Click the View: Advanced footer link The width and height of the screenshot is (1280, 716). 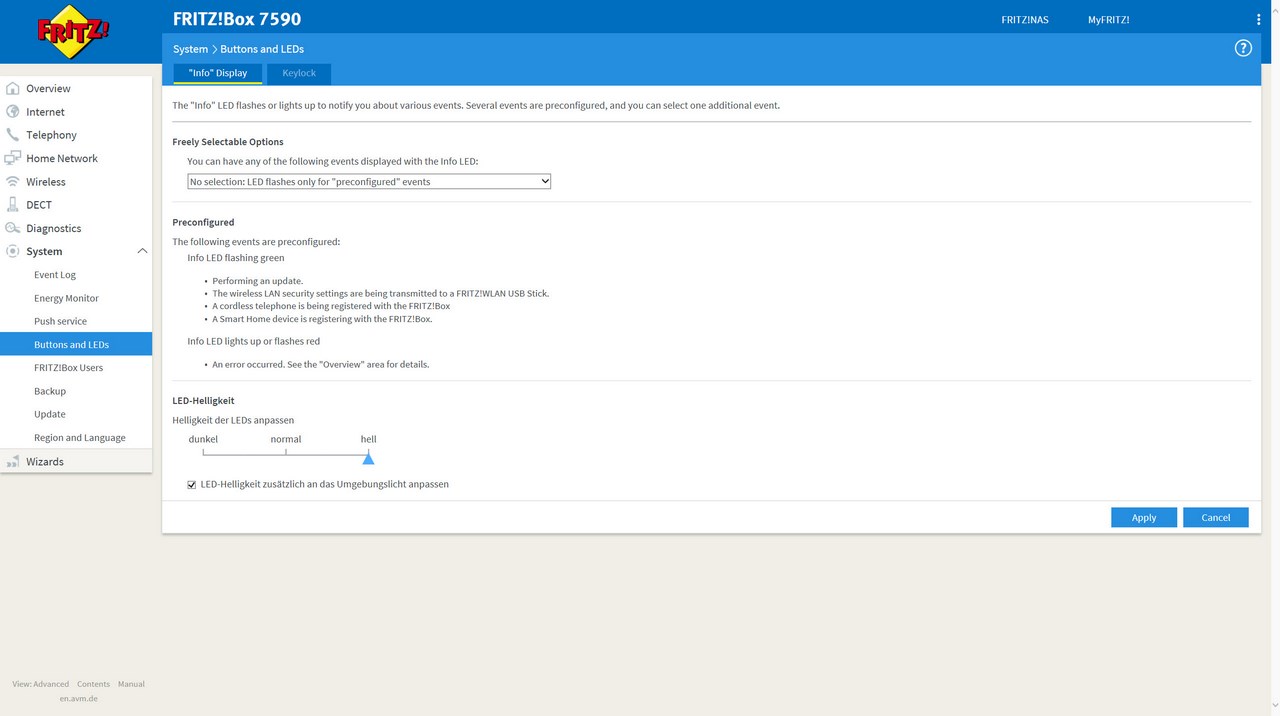41,684
